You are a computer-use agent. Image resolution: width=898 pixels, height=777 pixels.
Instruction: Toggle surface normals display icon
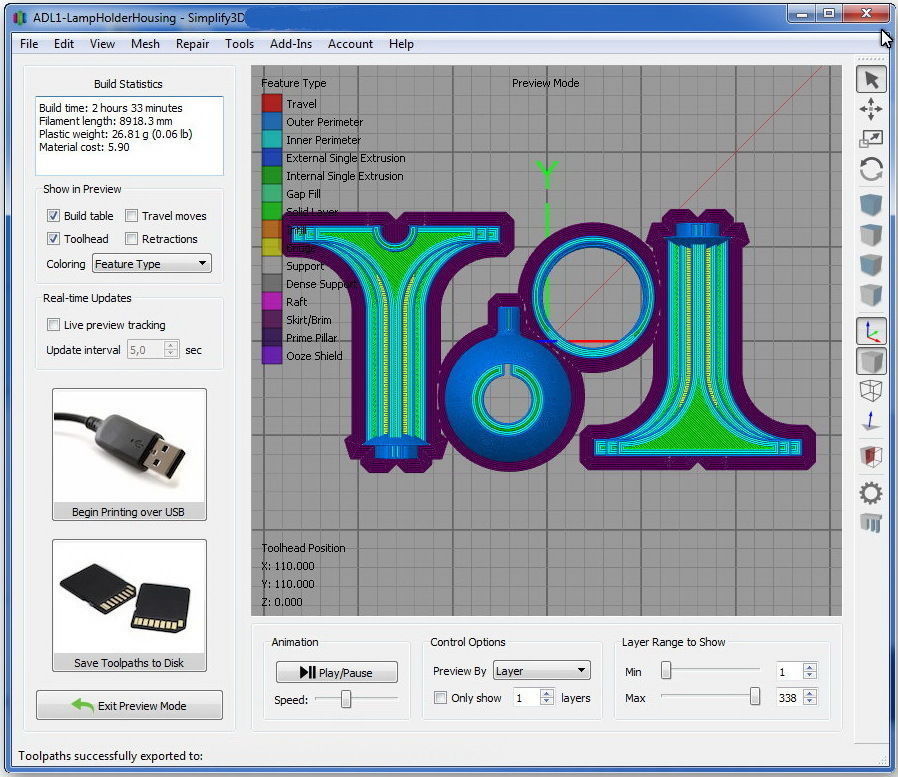[871, 421]
